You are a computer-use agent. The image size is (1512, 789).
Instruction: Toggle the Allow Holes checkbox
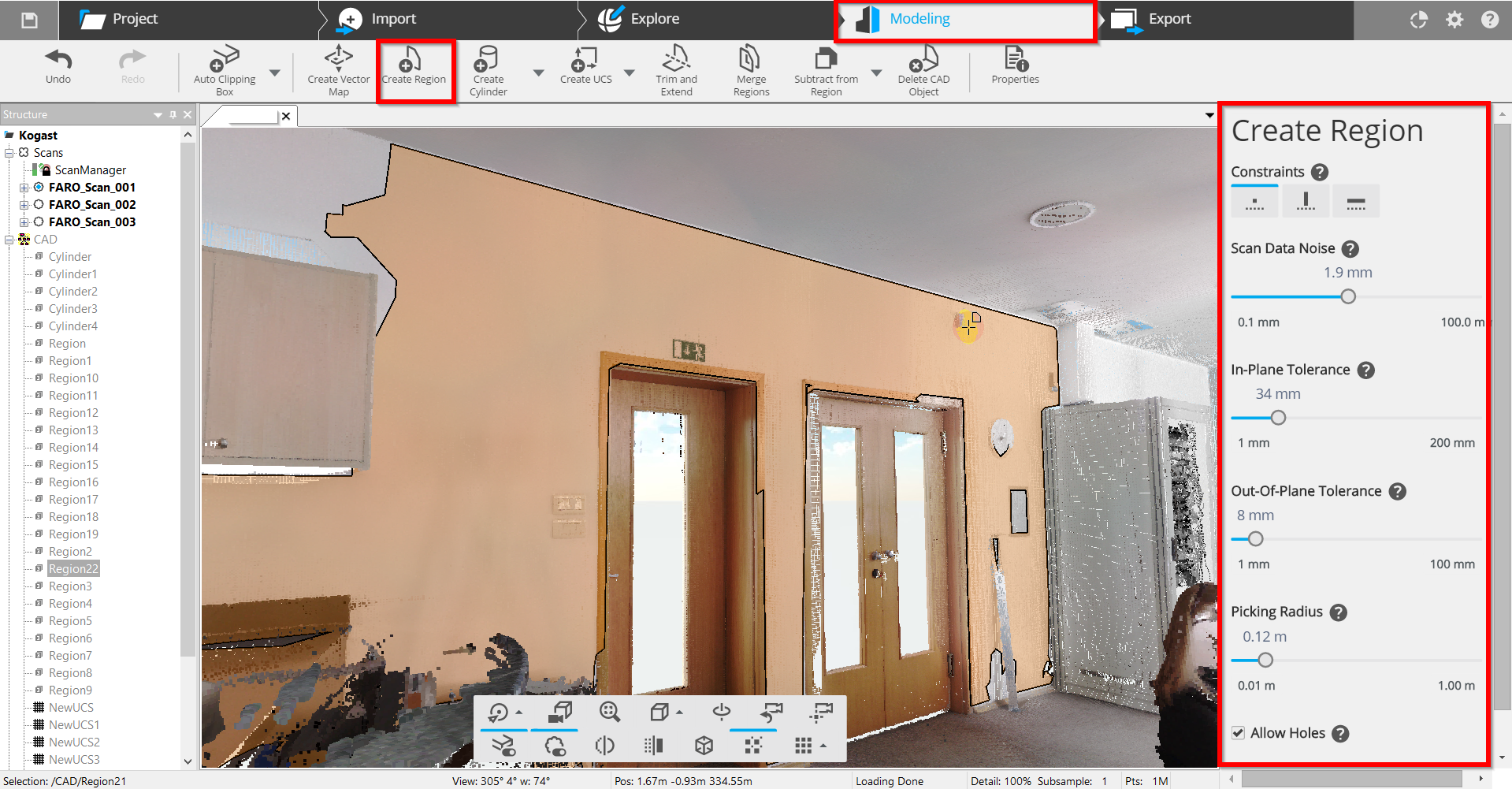[1239, 733]
